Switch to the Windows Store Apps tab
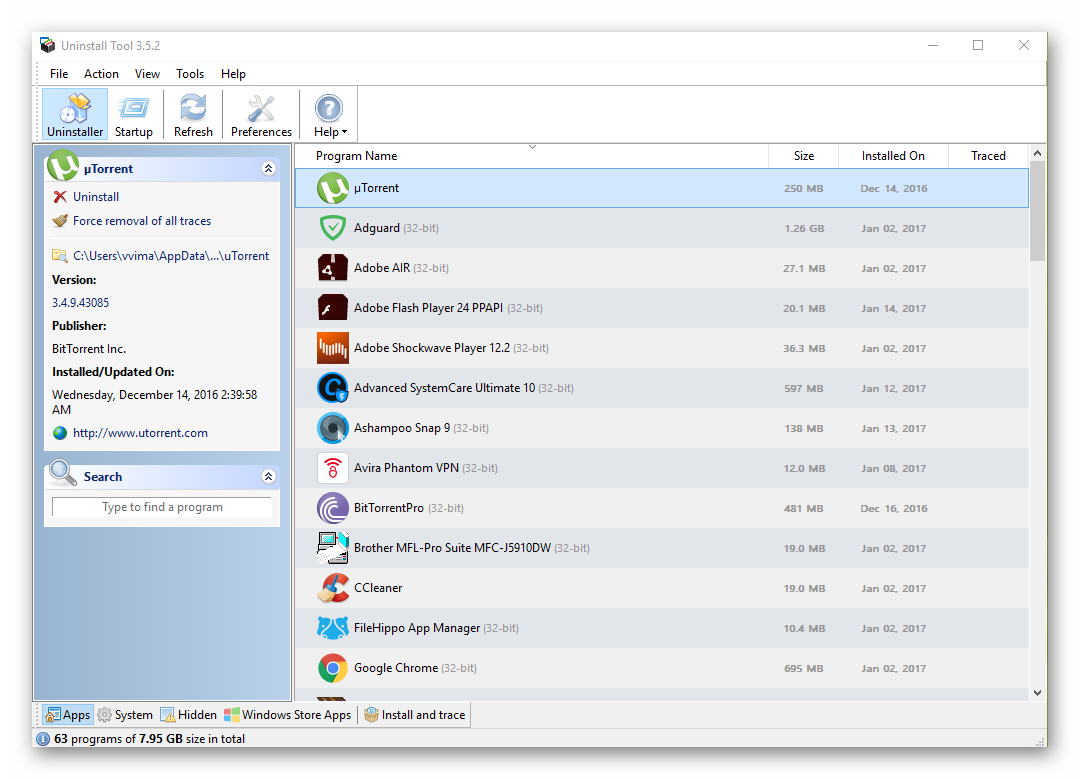The width and height of the screenshot is (1080, 779). [287, 715]
